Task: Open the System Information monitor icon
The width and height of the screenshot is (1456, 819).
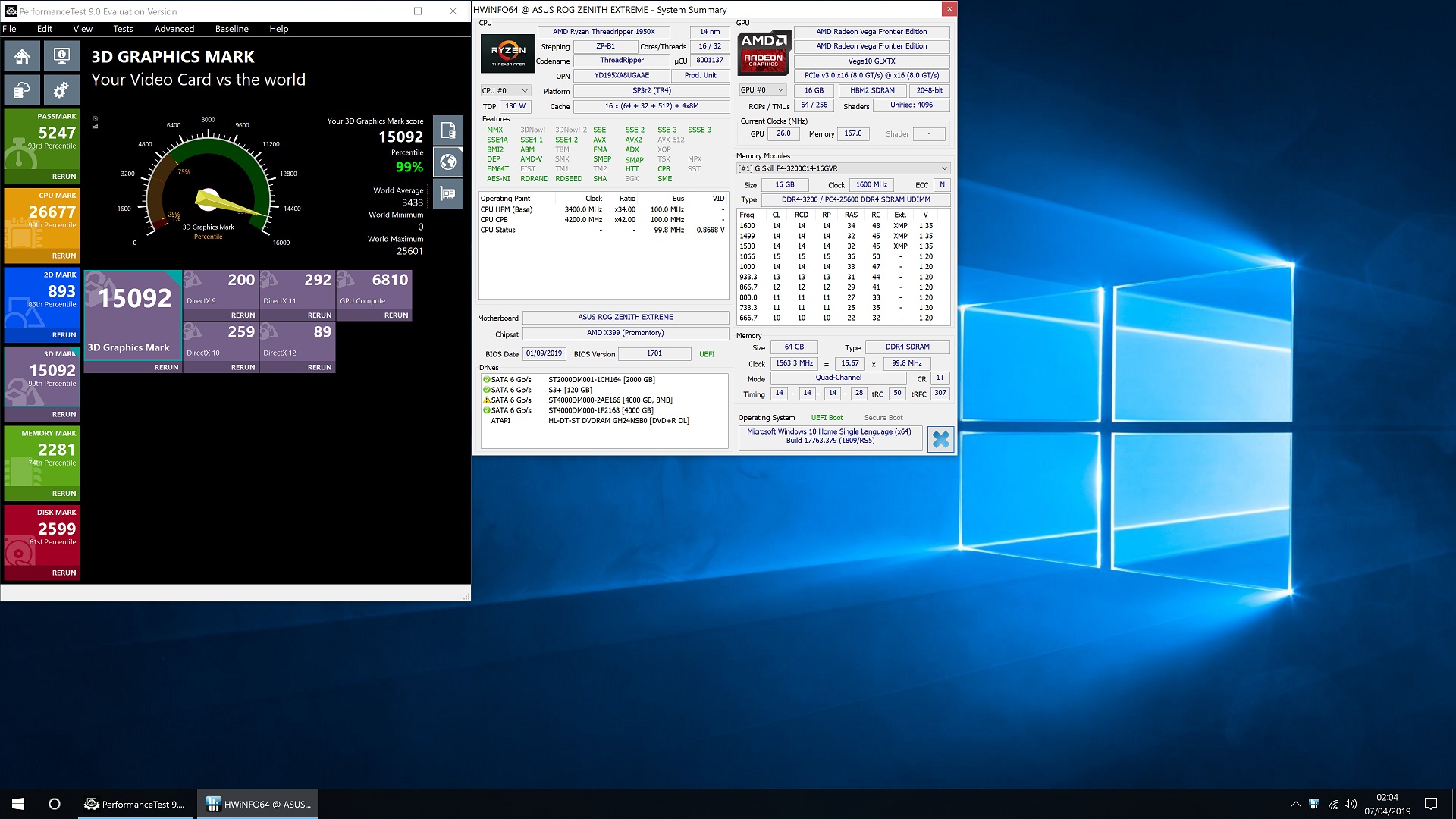Action: (61, 56)
